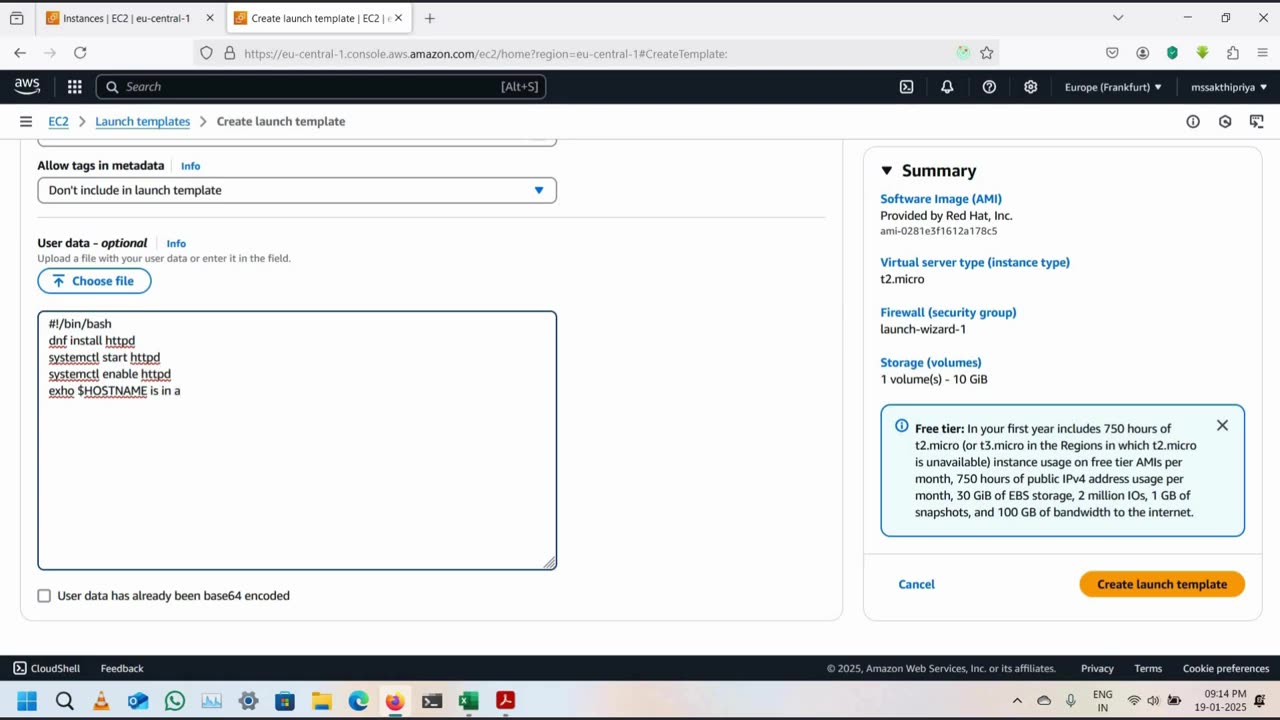
Task: Open Info for Allow tags in metadata
Action: pyautogui.click(x=190, y=166)
